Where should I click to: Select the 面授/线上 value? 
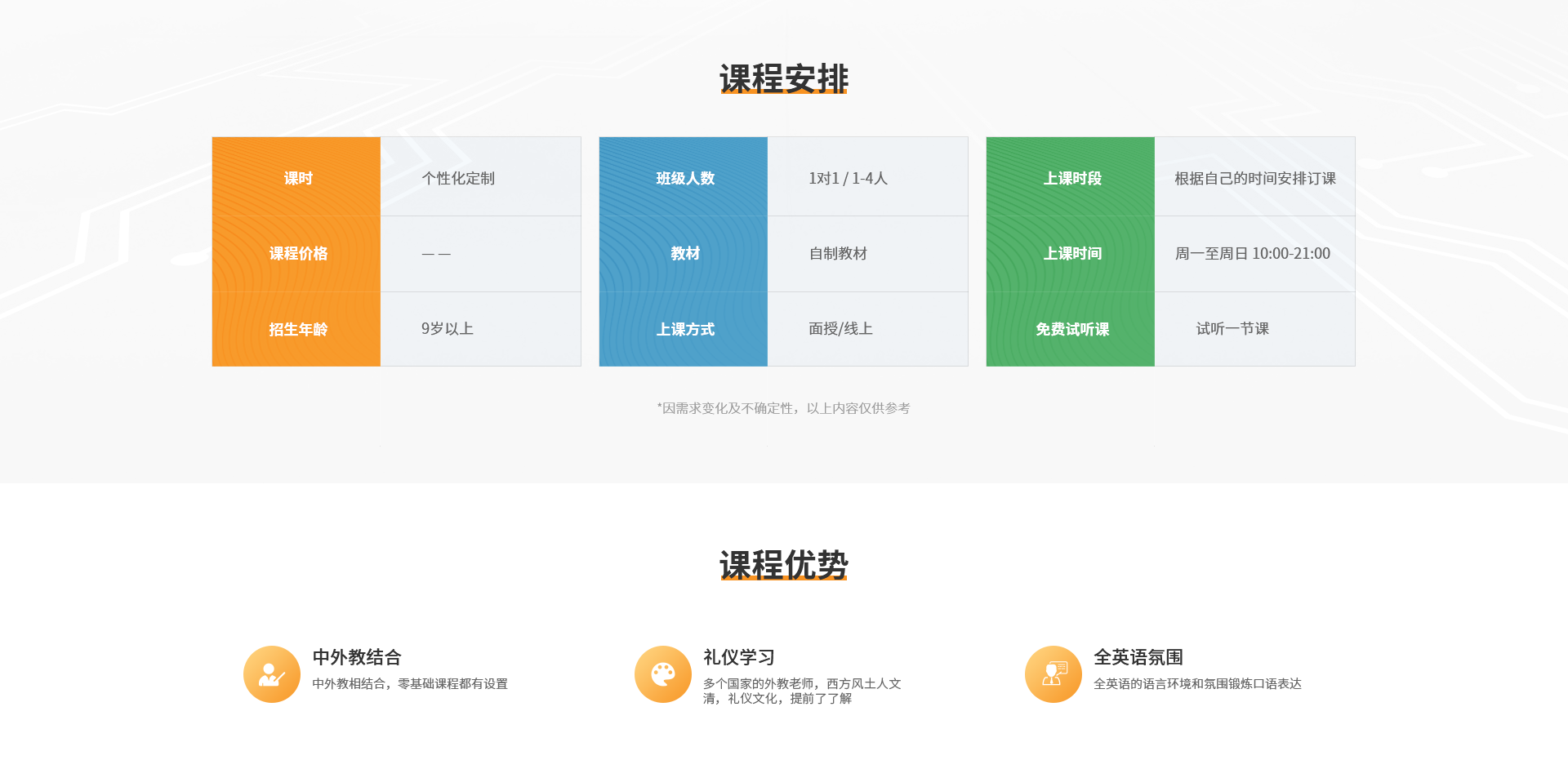(x=840, y=329)
